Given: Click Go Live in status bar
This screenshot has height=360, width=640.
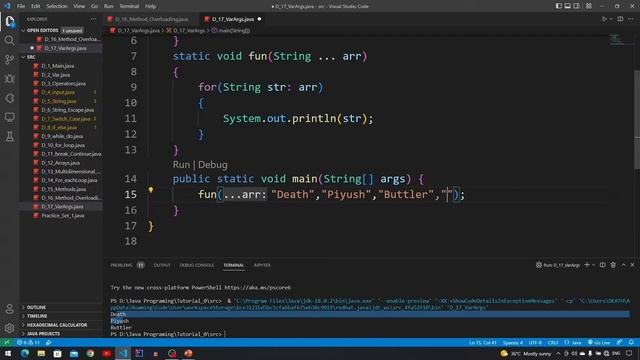Looking at the screenshot, I should tap(599, 342).
